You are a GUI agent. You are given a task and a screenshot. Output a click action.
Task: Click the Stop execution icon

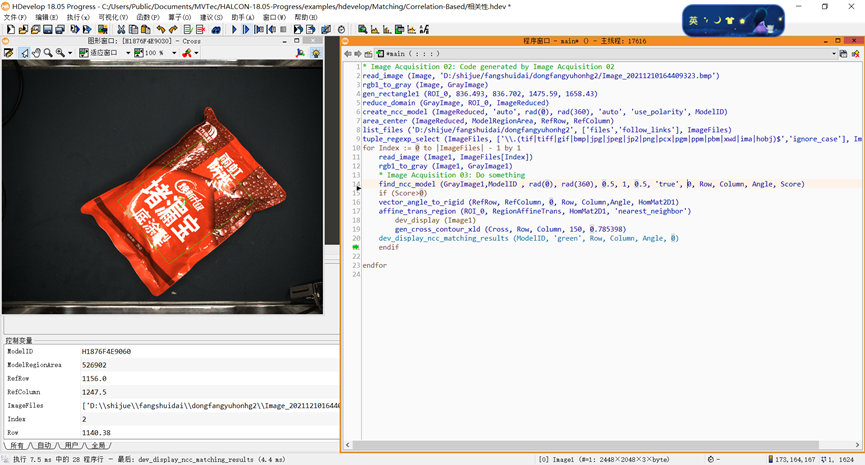tap(283, 29)
